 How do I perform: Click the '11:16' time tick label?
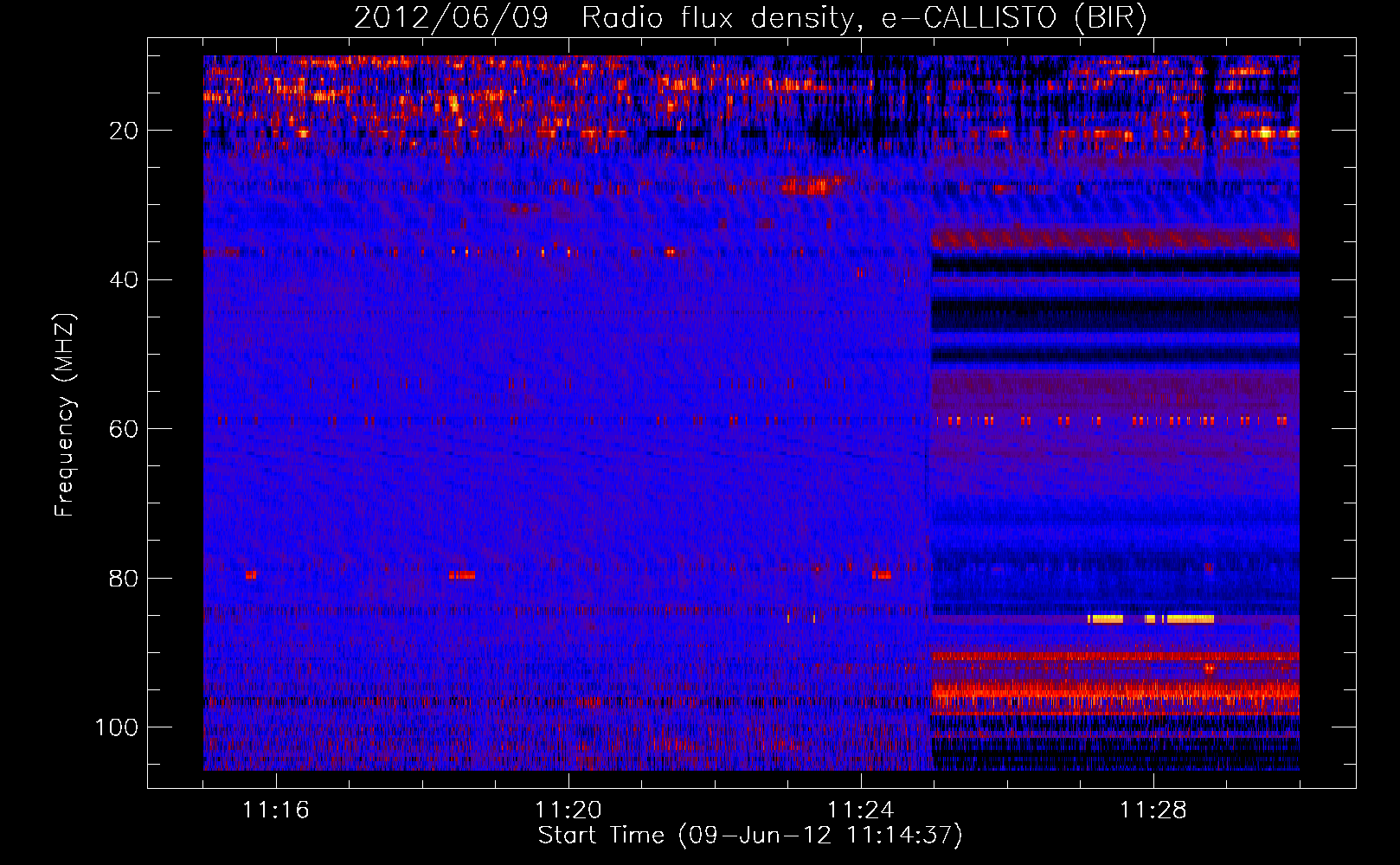[x=276, y=810]
